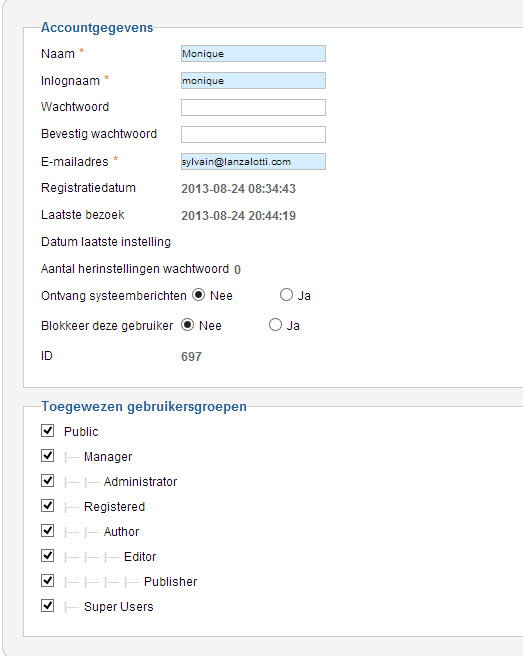The height and width of the screenshot is (656, 523).
Task: Click the Naam input field
Action: (x=253, y=54)
